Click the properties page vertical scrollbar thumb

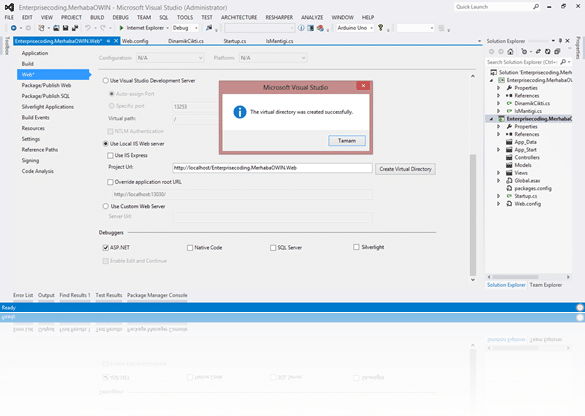coord(473,215)
